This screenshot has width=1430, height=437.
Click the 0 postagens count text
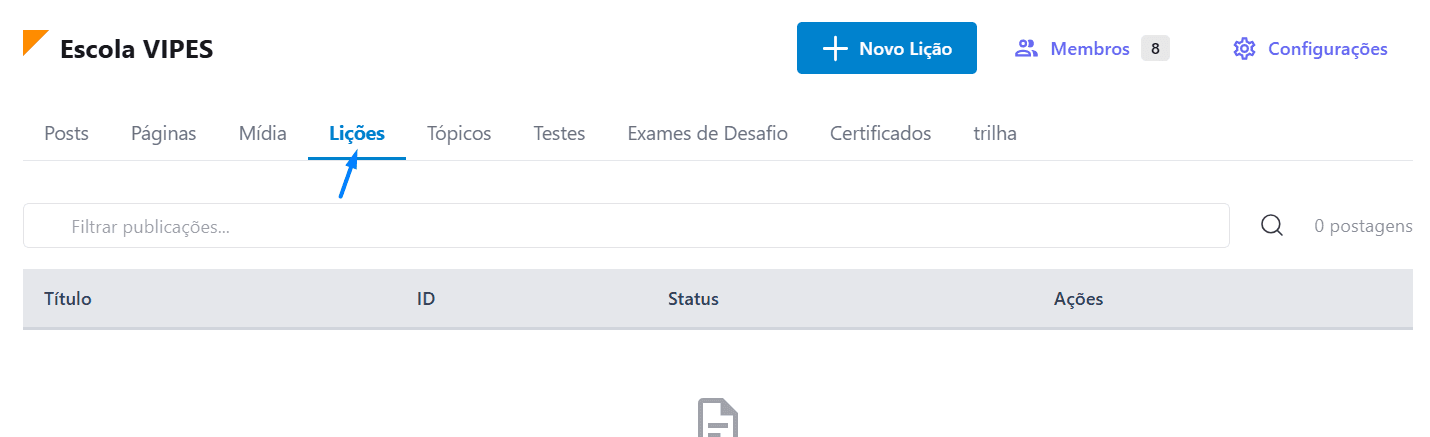pos(1363,226)
